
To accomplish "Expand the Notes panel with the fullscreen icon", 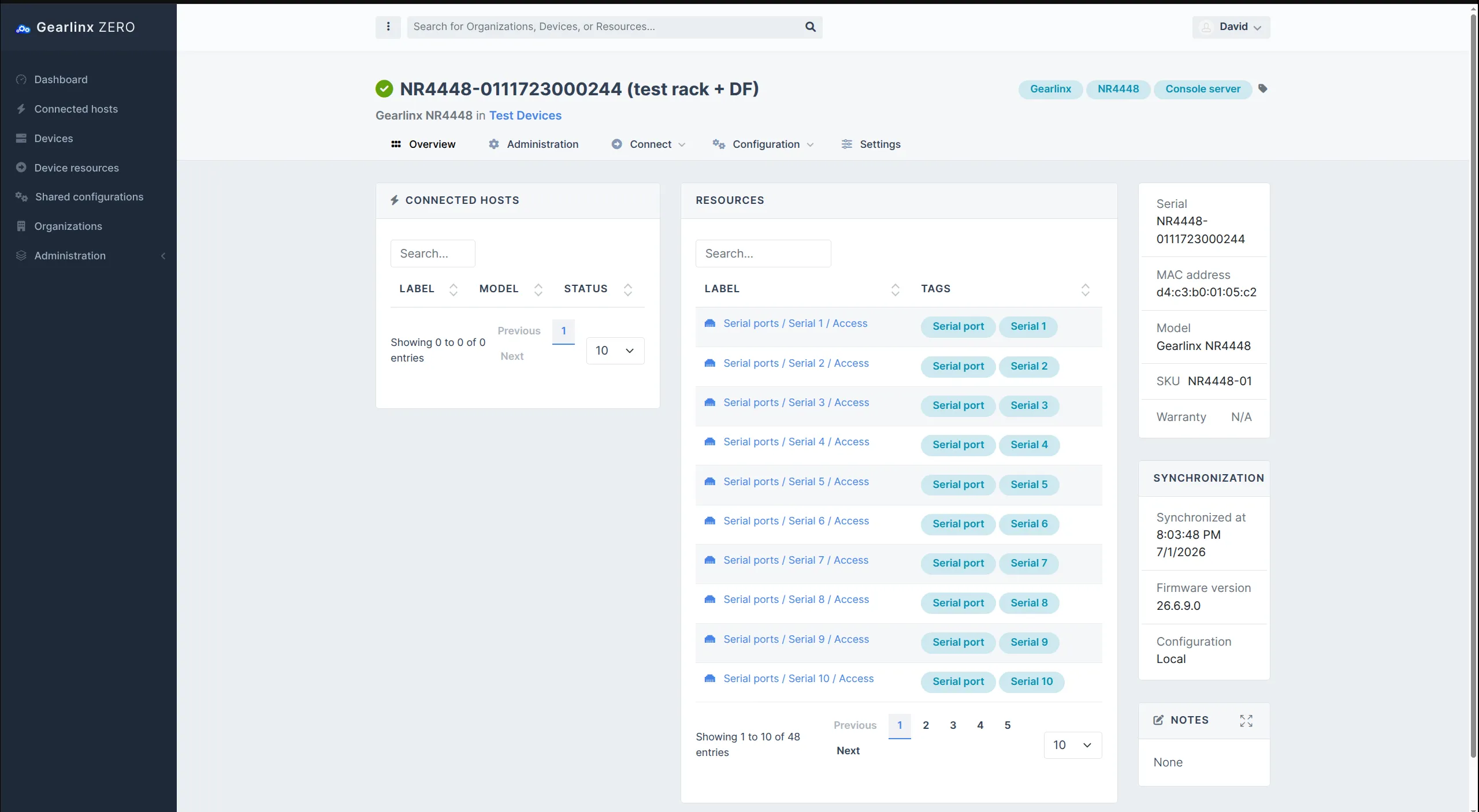I will [x=1246, y=720].
